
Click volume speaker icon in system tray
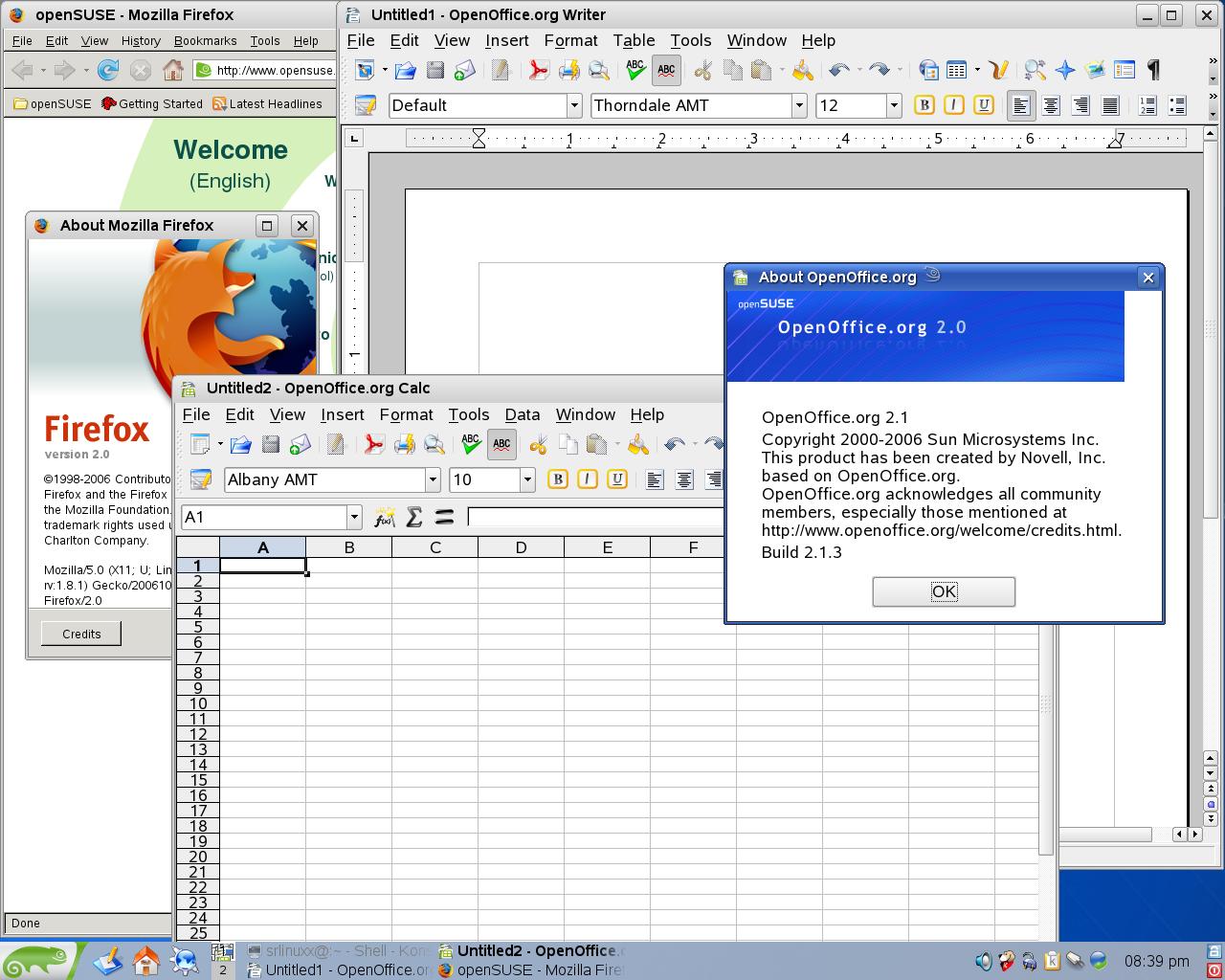tap(983, 960)
